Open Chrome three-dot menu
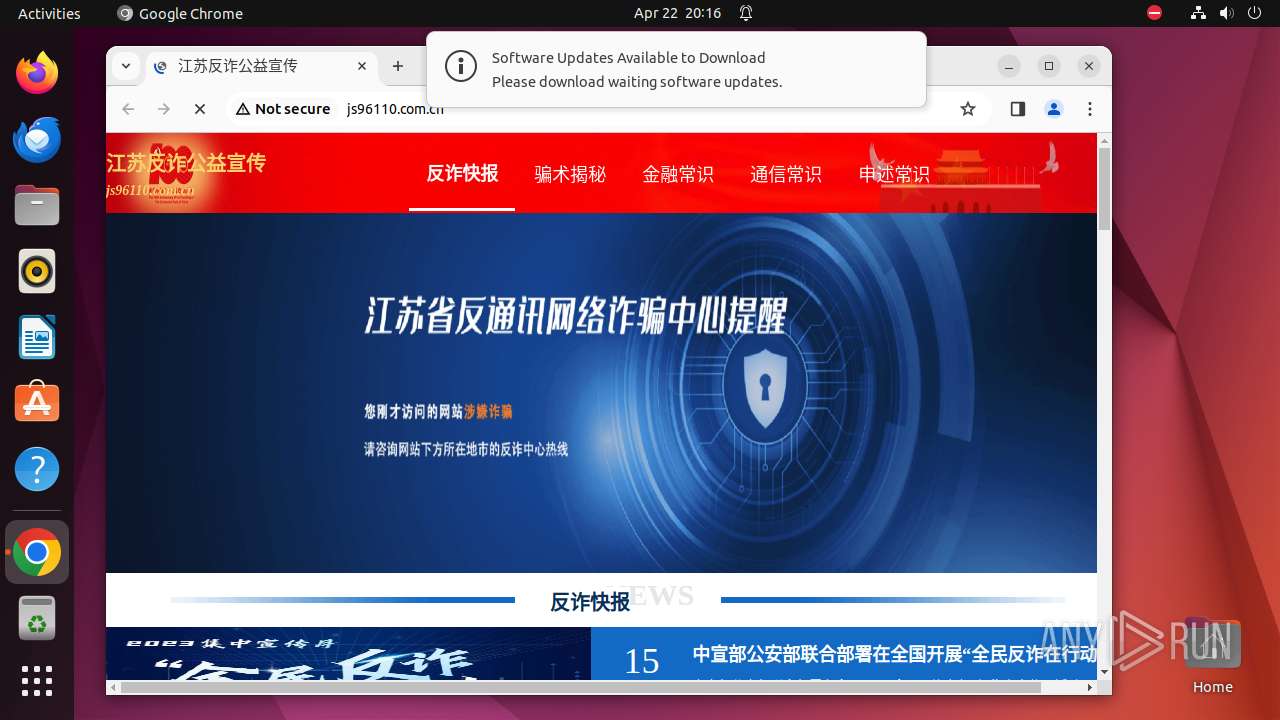1280x720 pixels. click(1090, 109)
